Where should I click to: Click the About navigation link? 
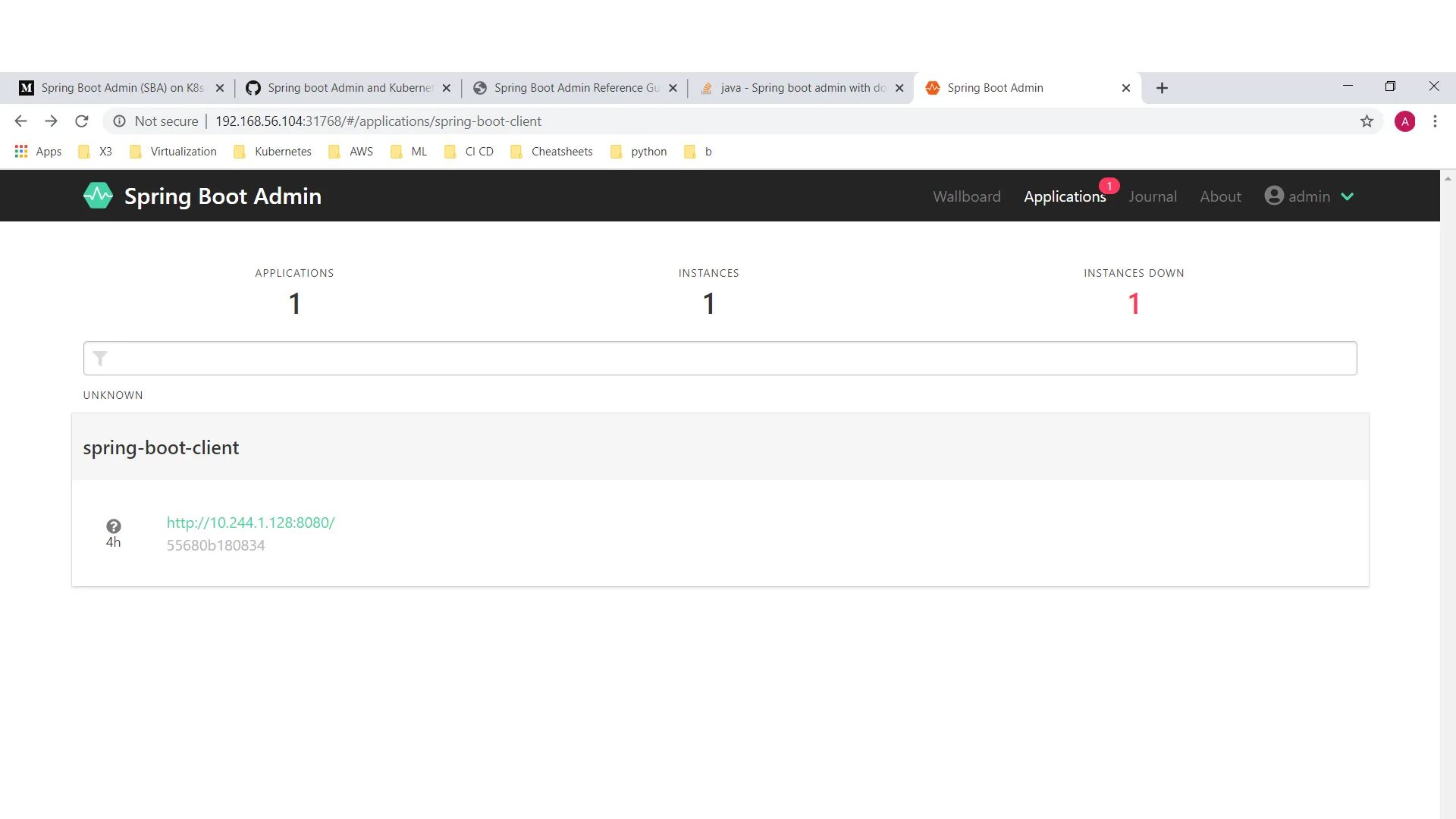pos(1220,196)
